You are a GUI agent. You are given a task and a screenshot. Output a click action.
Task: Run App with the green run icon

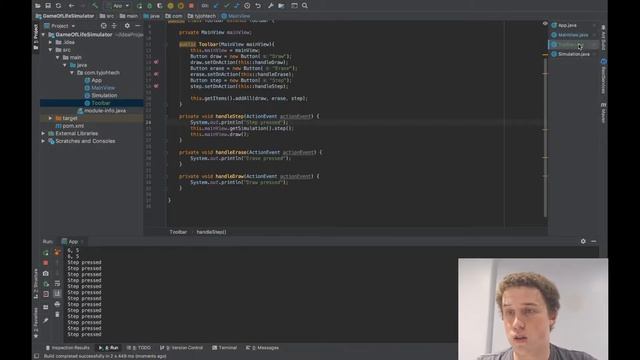[139, 6]
